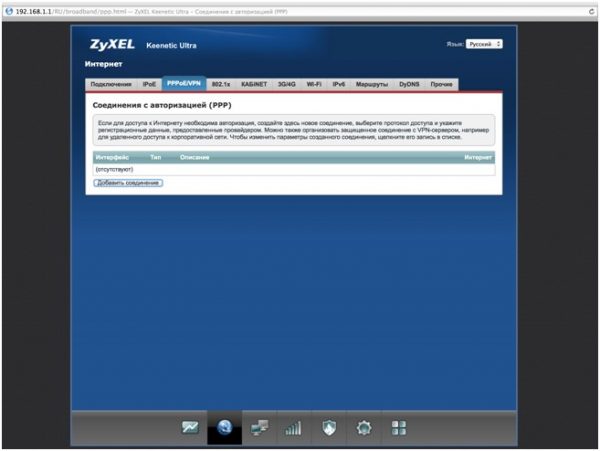Click the ZyXEL logo
Image resolution: width=600 pixels, height=451 pixels.
coord(112,45)
